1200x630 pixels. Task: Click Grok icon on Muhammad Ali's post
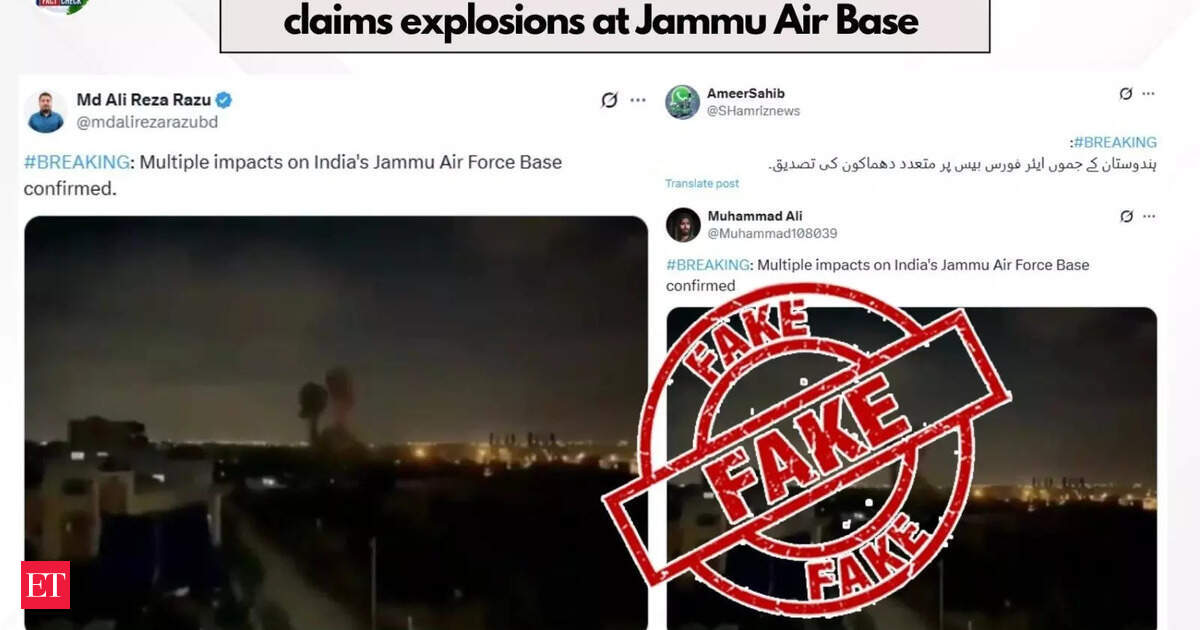[1127, 216]
